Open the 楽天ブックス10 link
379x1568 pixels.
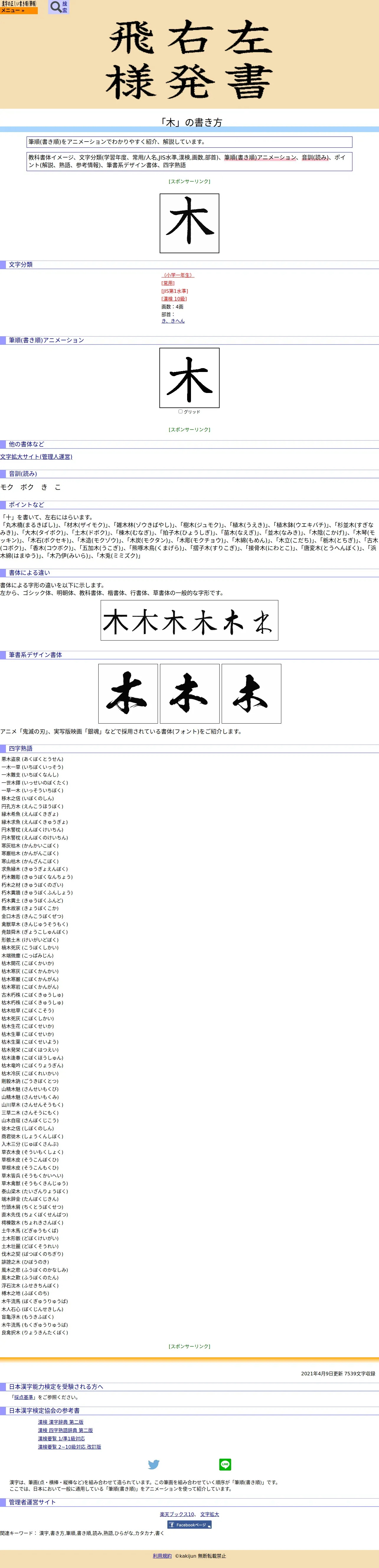click(x=177, y=1515)
